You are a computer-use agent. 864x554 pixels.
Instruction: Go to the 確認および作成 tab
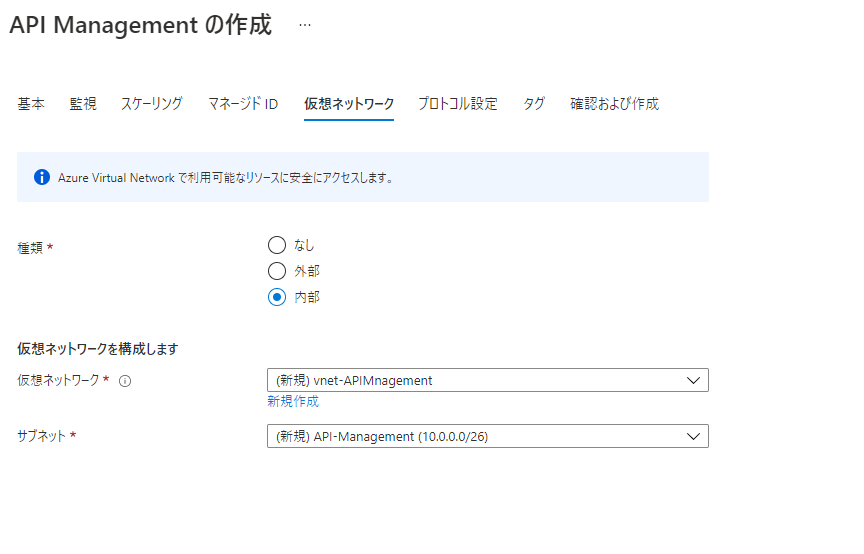(x=614, y=104)
